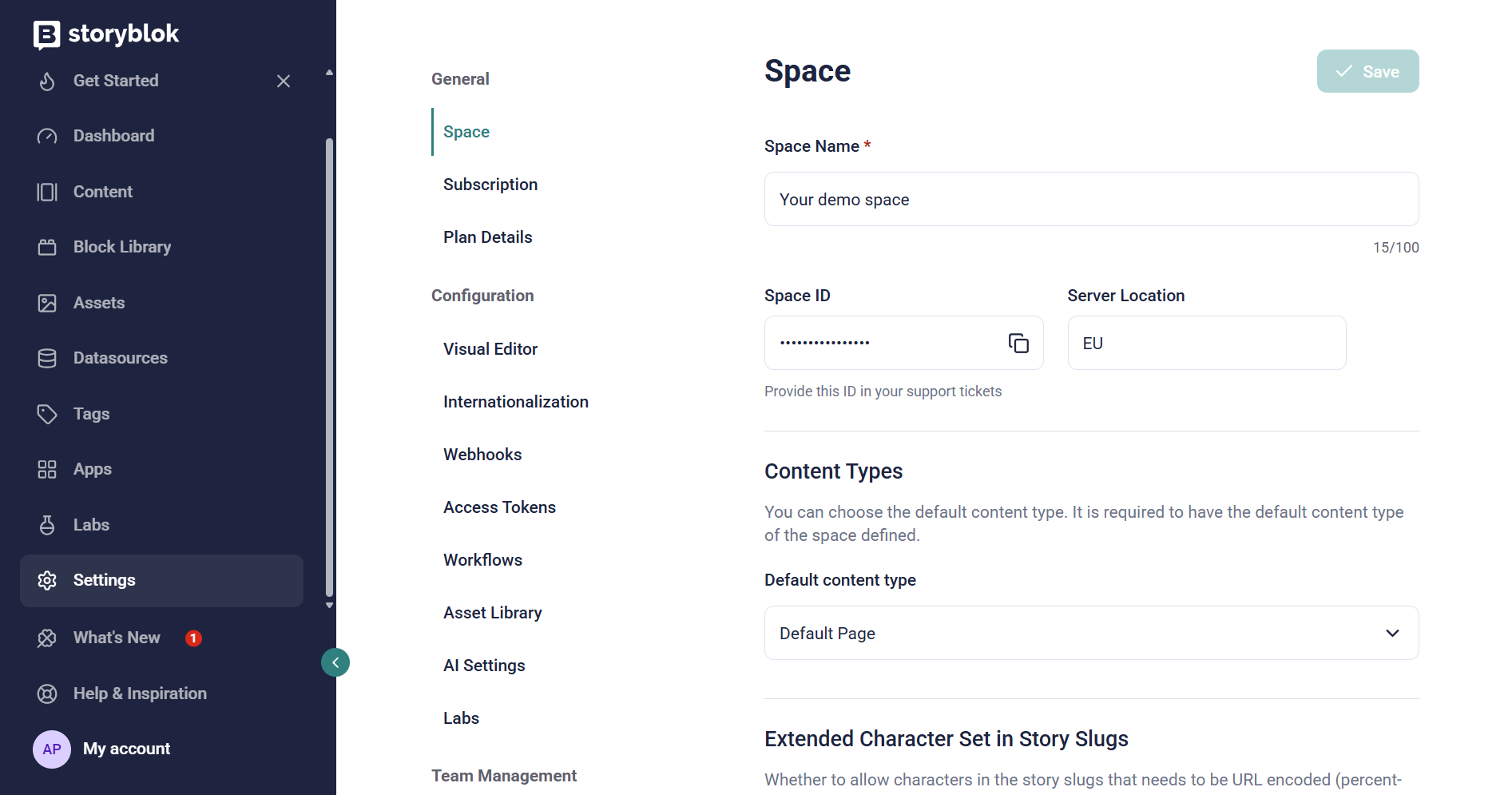Open the Webhooks settings section

point(482,455)
